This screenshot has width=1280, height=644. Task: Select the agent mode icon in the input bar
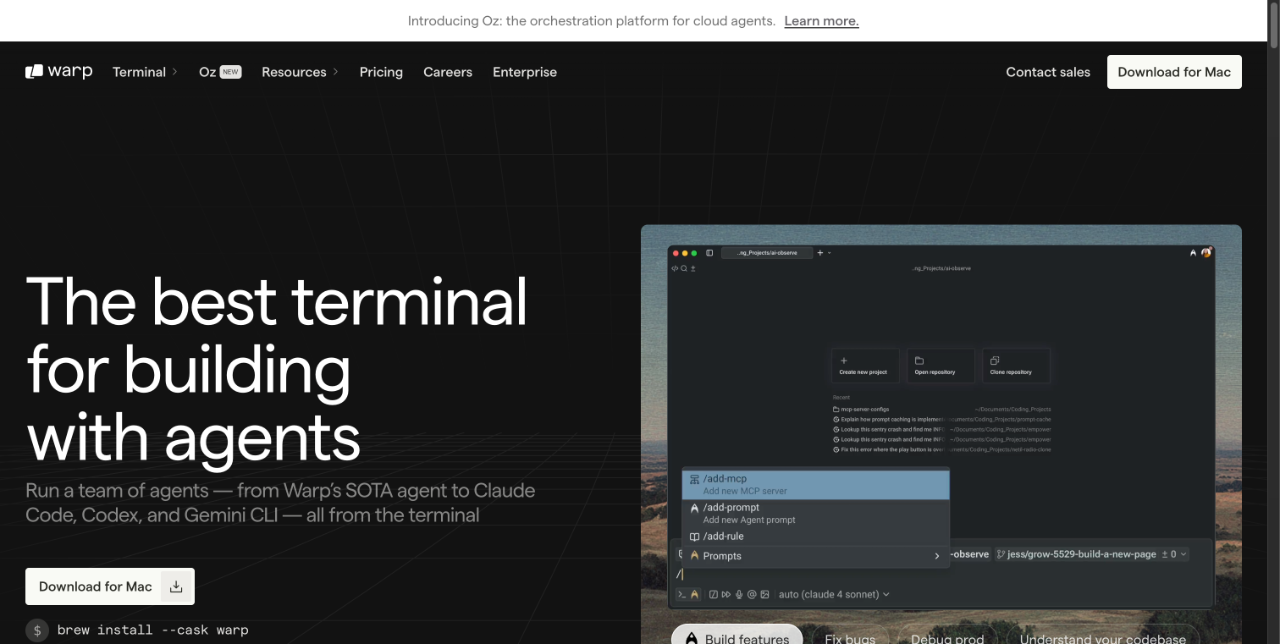click(x=694, y=594)
